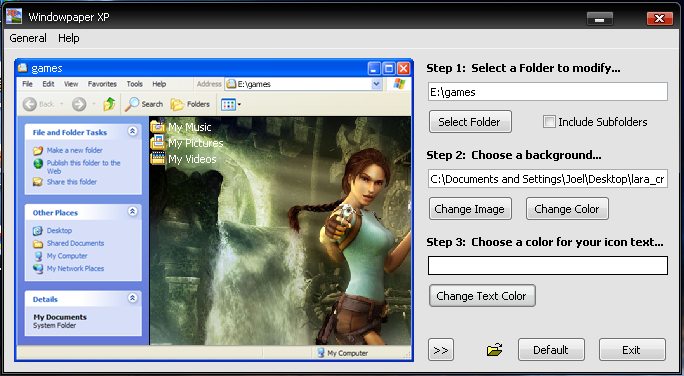The height and width of the screenshot is (376, 684).
Task: Click the Back arrow icon in preview toolbar
Action: [30, 104]
